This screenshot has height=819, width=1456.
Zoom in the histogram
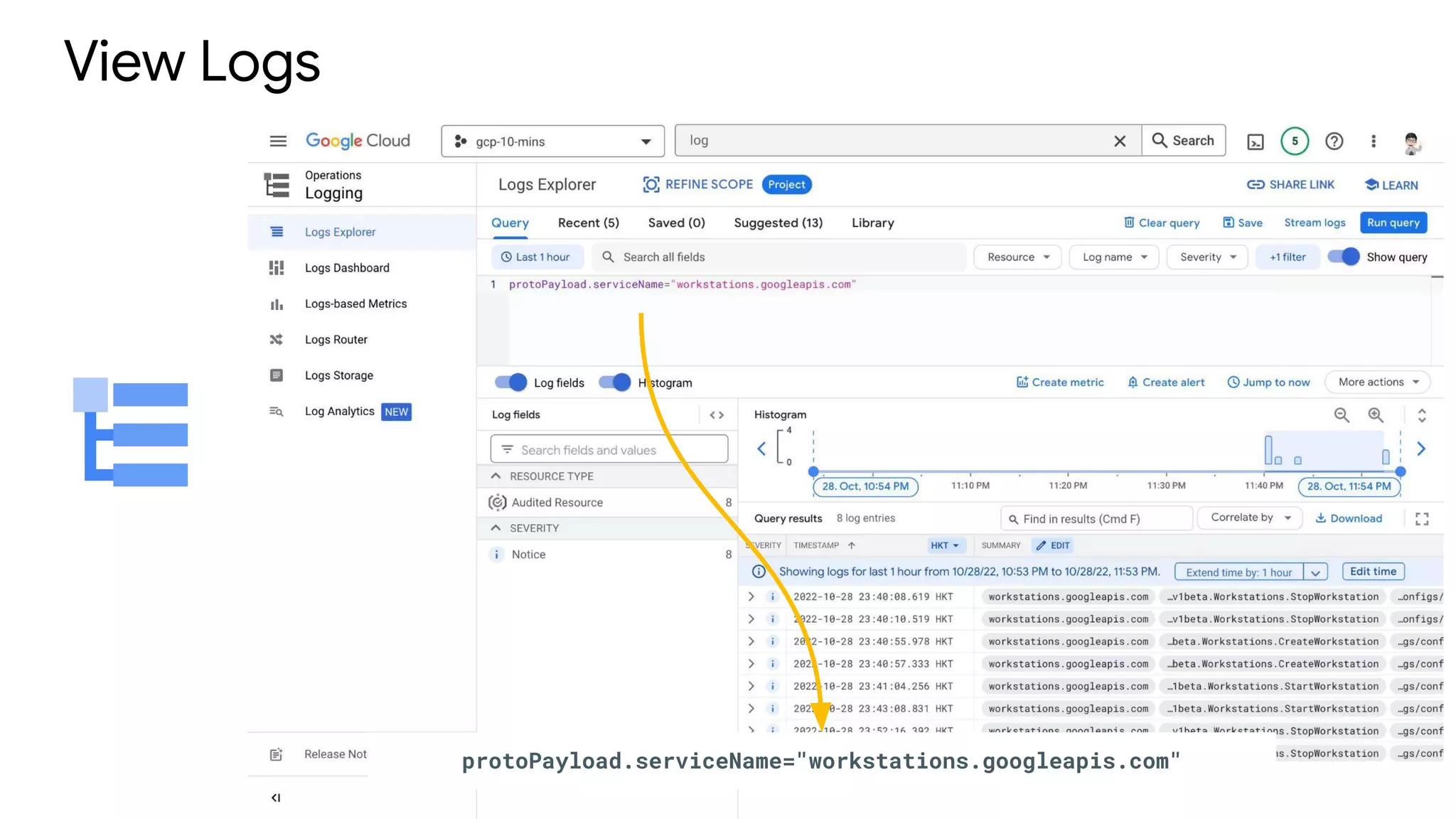click(1376, 415)
